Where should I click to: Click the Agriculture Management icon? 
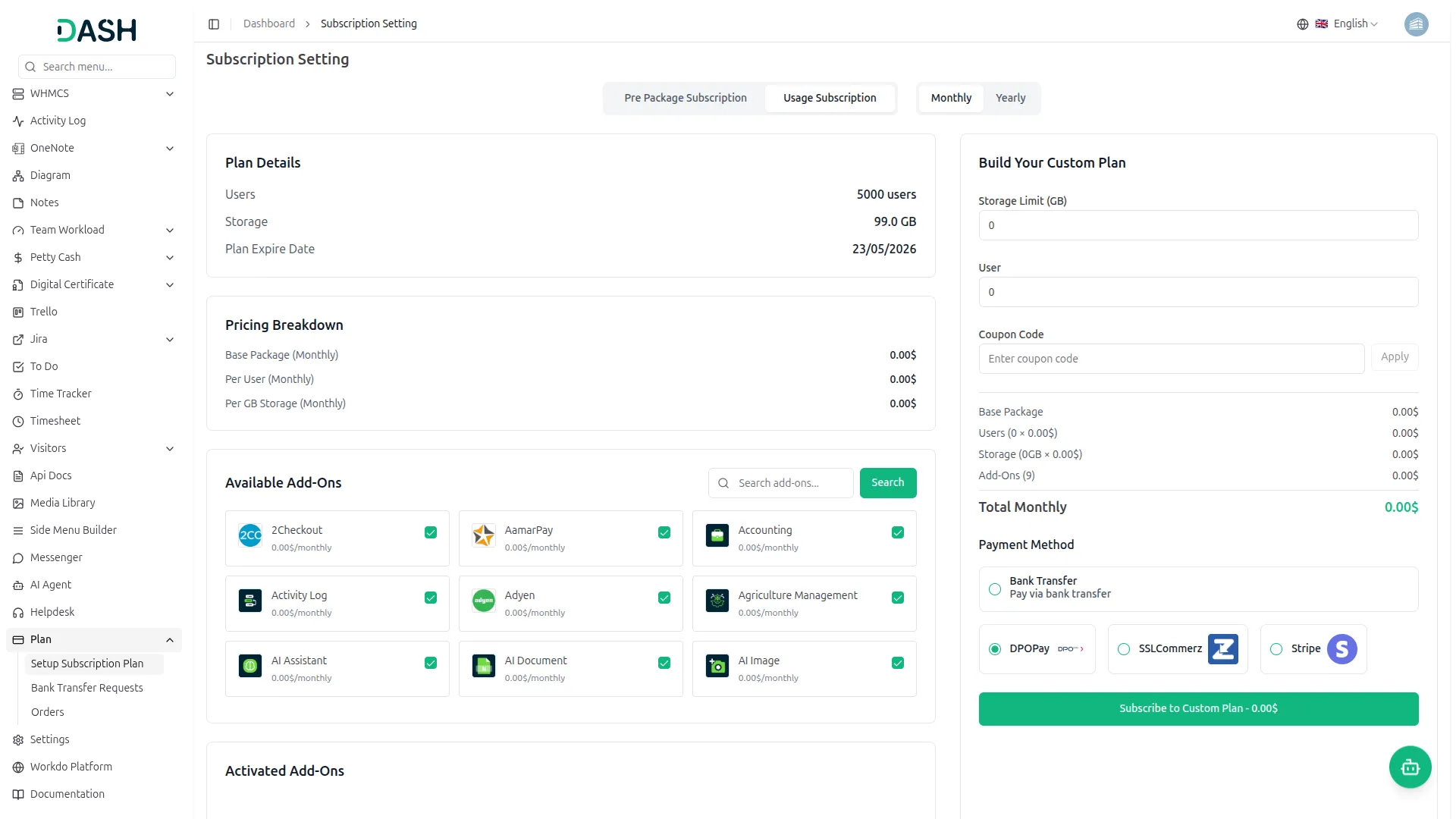(x=717, y=601)
